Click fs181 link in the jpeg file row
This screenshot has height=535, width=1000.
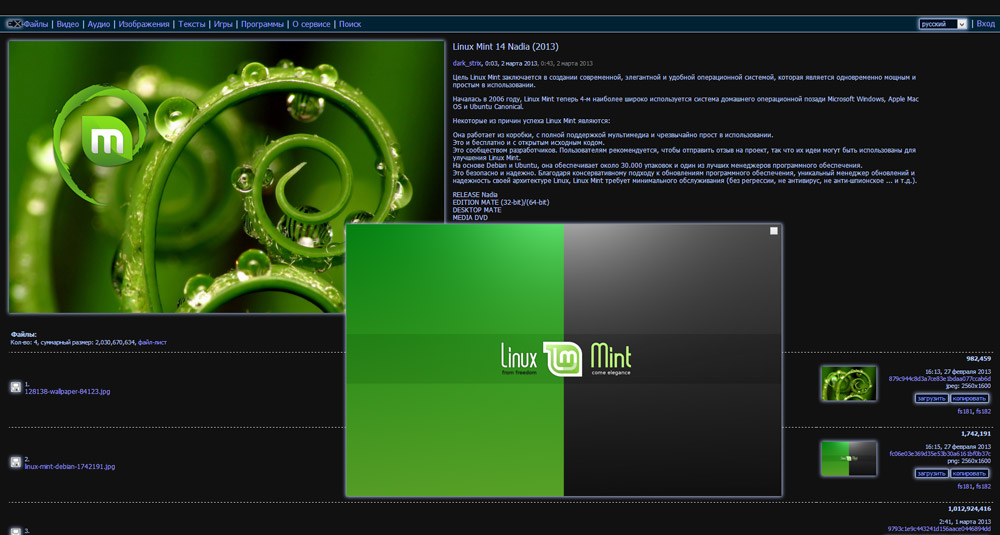point(965,411)
